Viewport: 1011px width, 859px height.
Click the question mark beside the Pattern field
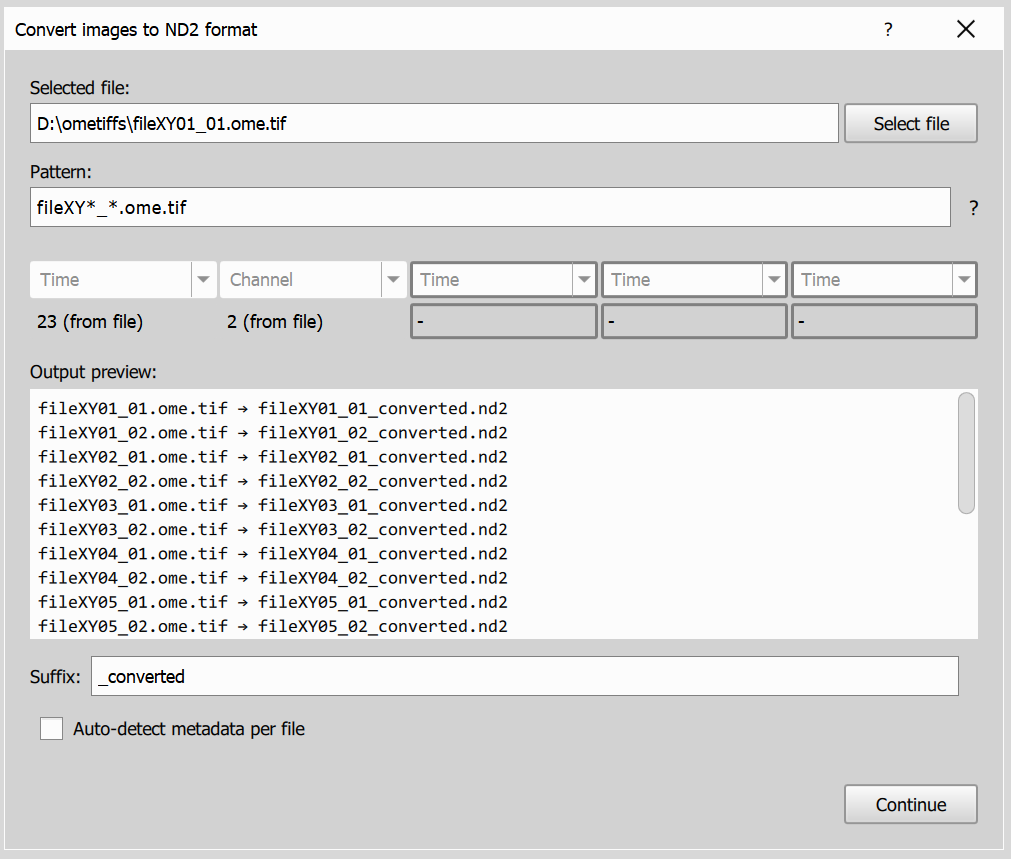coord(973,207)
